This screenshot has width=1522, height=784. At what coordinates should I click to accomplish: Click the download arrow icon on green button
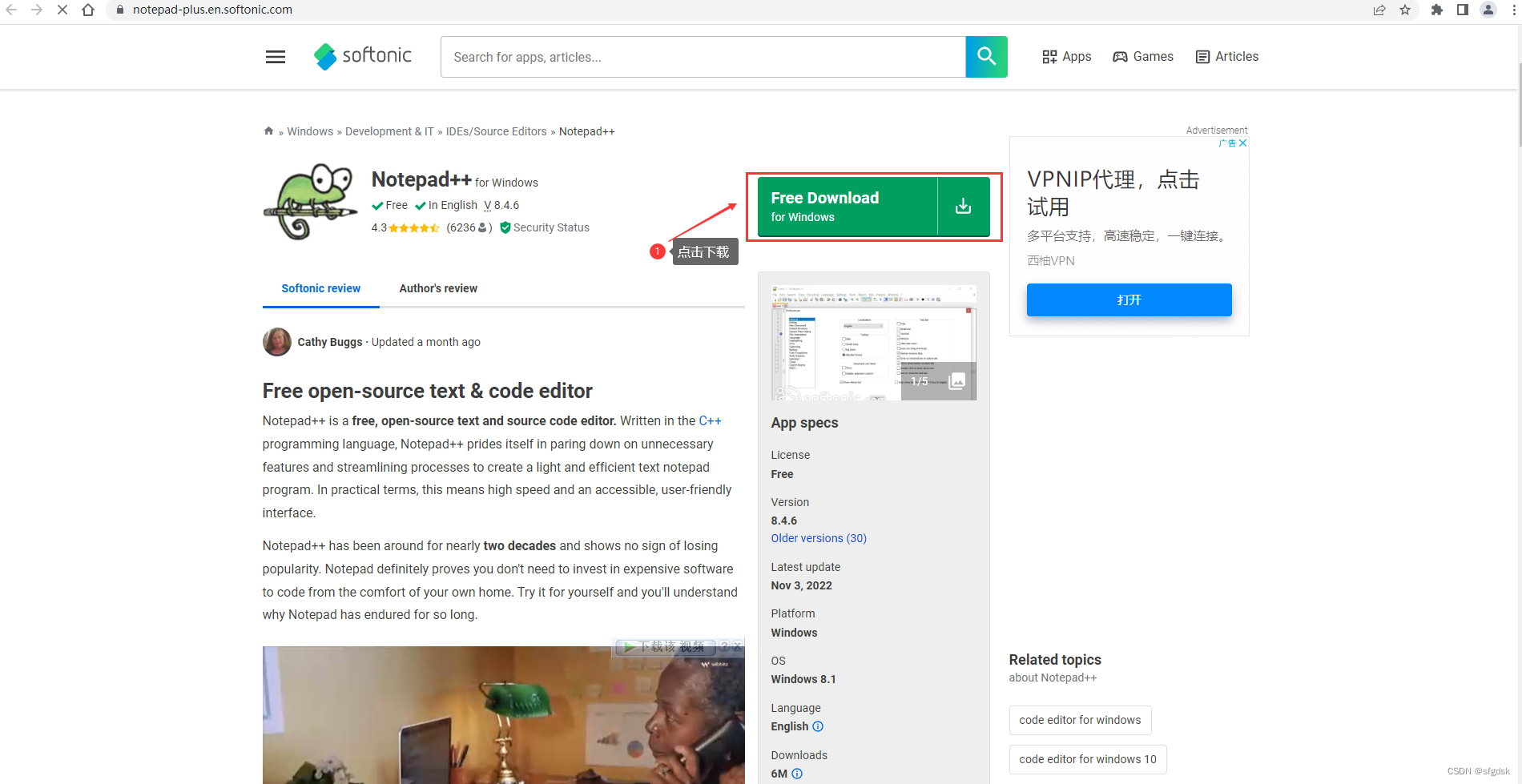click(x=964, y=207)
